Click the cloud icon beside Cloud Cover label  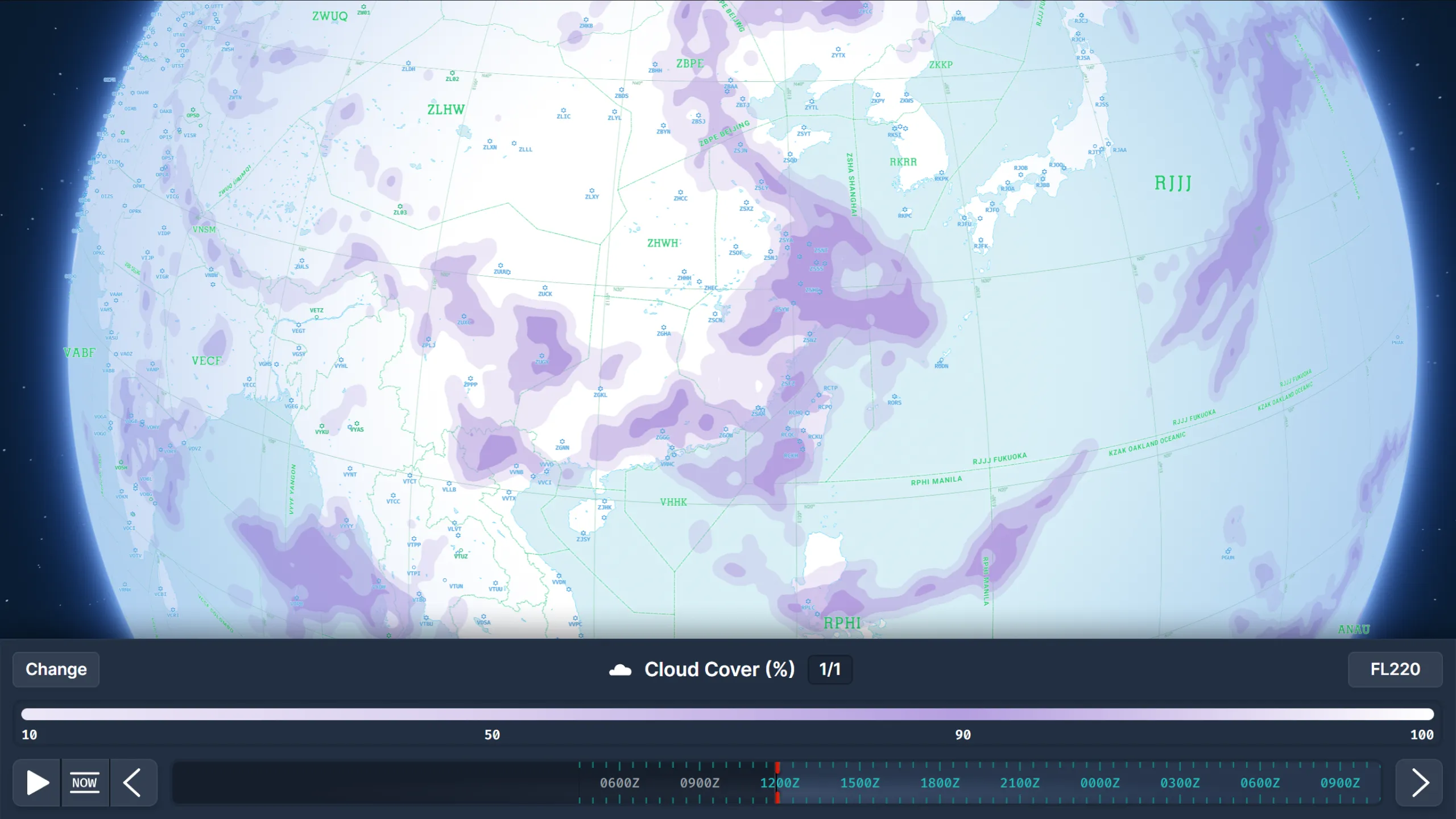[620, 669]
